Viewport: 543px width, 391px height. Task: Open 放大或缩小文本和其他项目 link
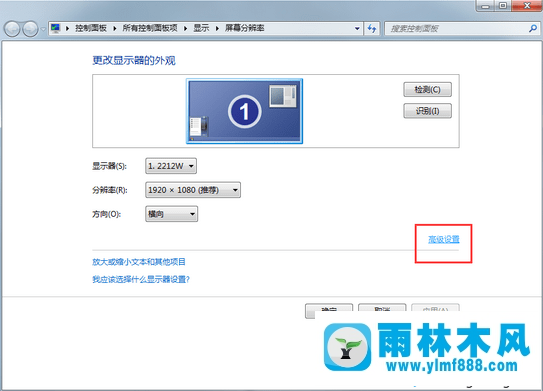pos(139,262)
